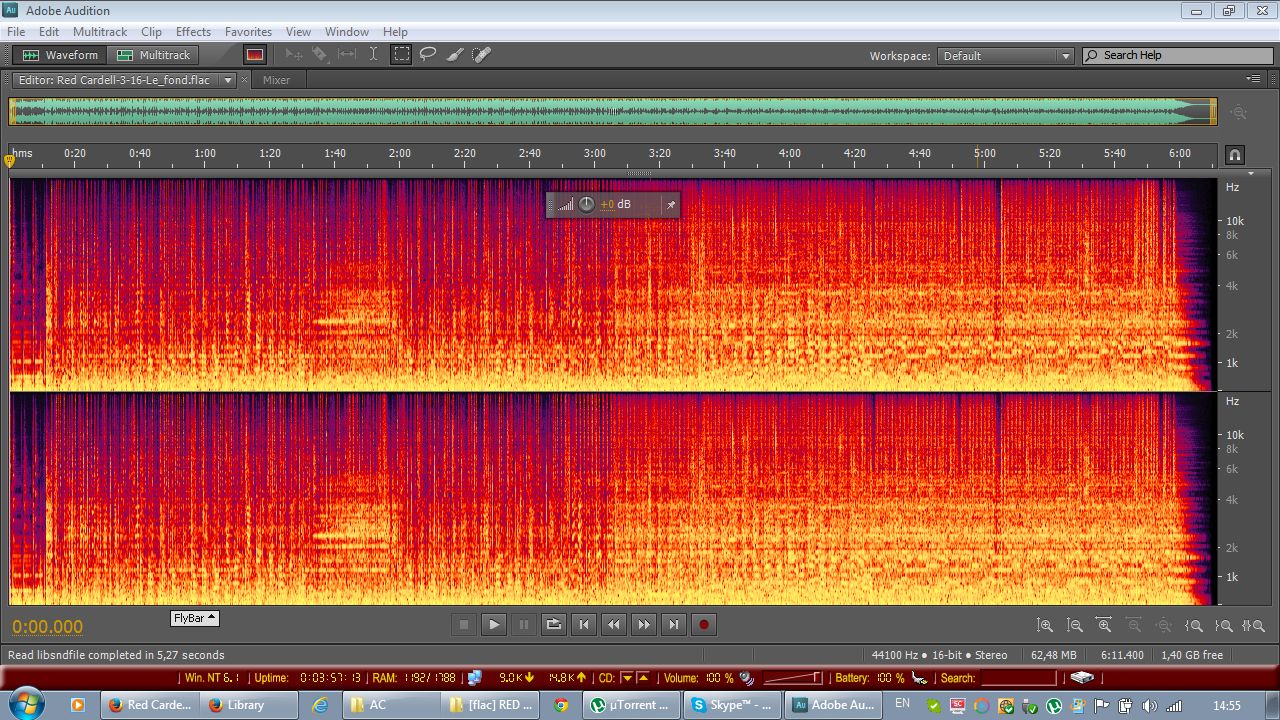Toggle the spectral frequency display
Image resolution: width=1280 pixels, height=720 pixels.
(x=255, y=55)
